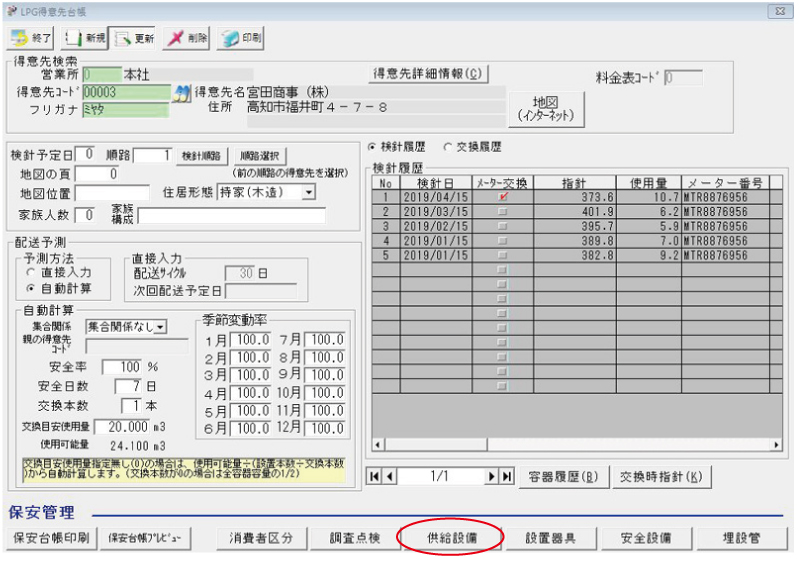Screen dimensions: 800x565
Task: Go to the first record navigation arrow
Action: [376, 477]
